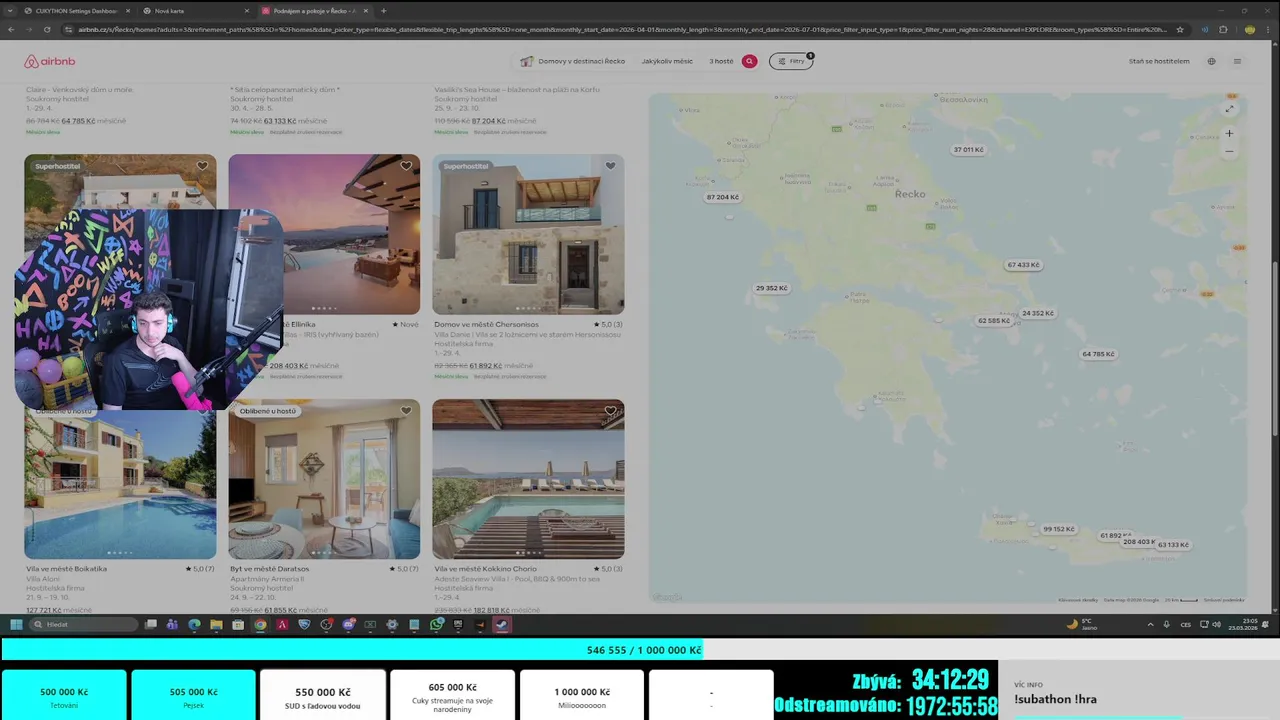Select the 99 152 Kč map price marker
Image resolution: width=1280 pixels, height=720 pixels.
point(1058,529)
